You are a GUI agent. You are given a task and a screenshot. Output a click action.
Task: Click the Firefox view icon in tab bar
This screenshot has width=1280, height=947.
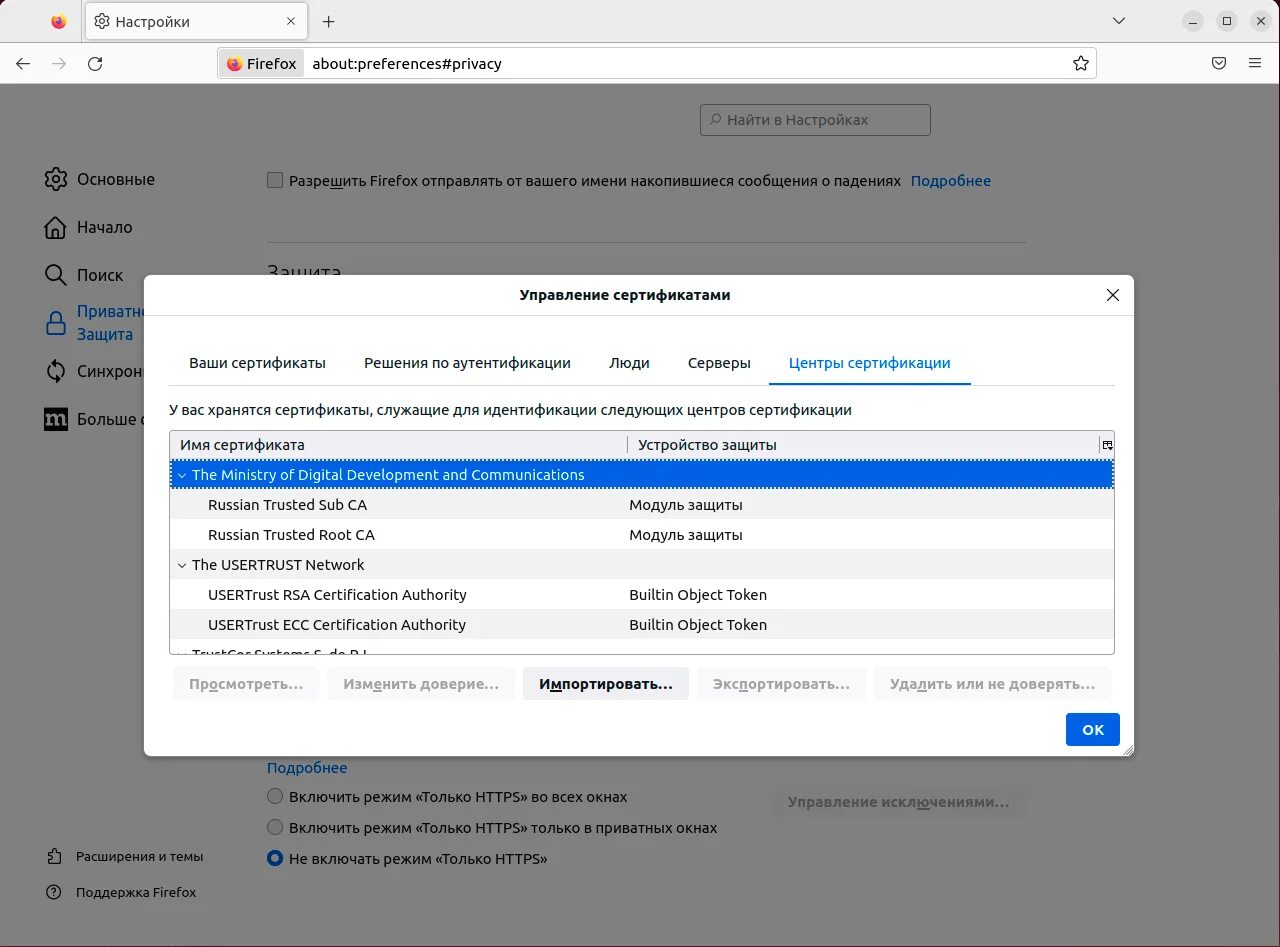pyautogui.click(x=59, y=21)
